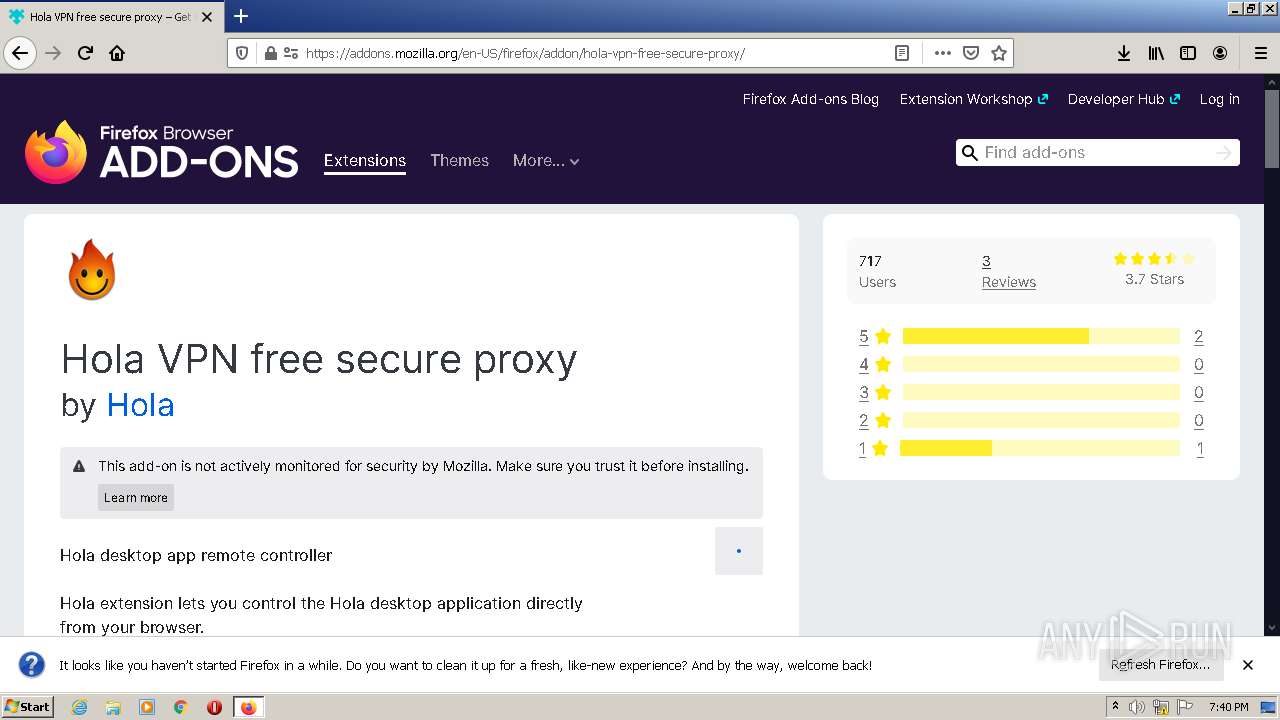Viewport: 1280px width, 720px height.
Task: Click the 1-star review count 1
Action: pyautogui.click(x=1200, y=449)
